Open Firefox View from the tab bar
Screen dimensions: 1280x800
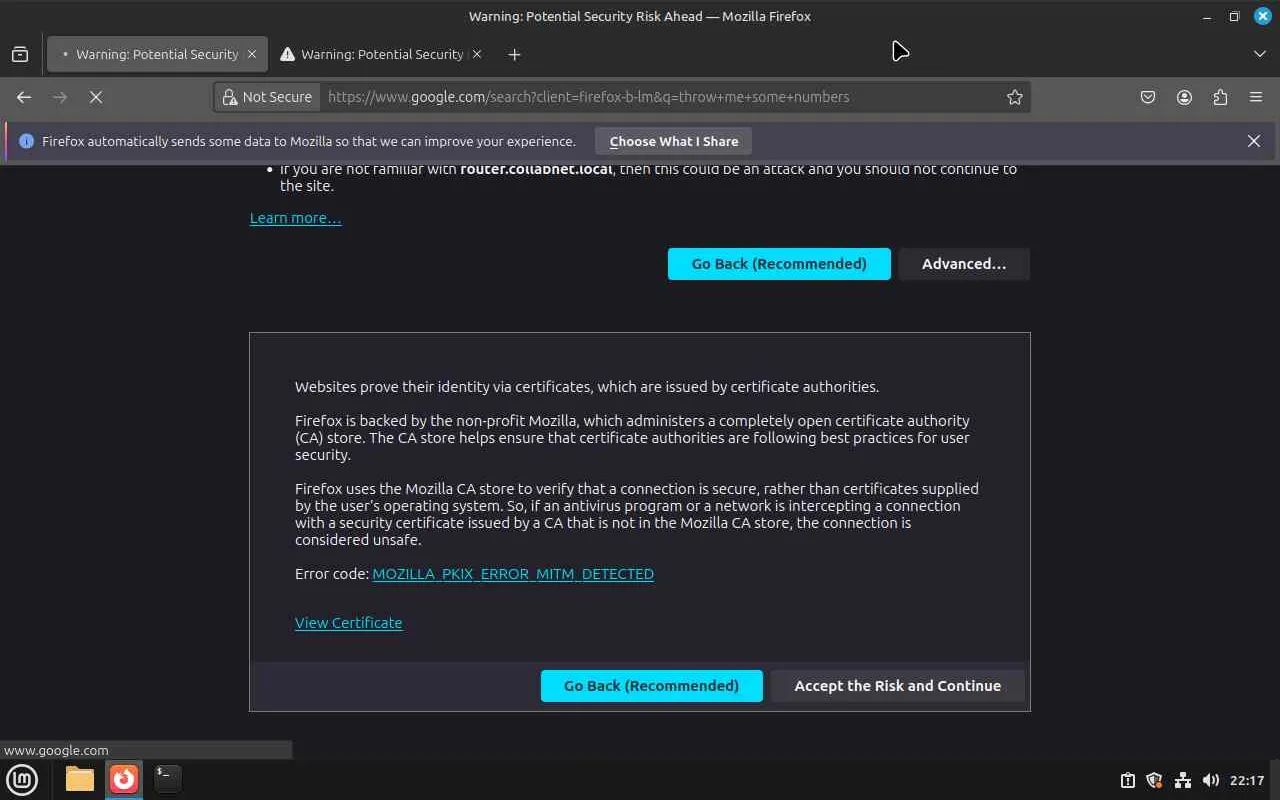pyautogui.click(x=20, y=54)
